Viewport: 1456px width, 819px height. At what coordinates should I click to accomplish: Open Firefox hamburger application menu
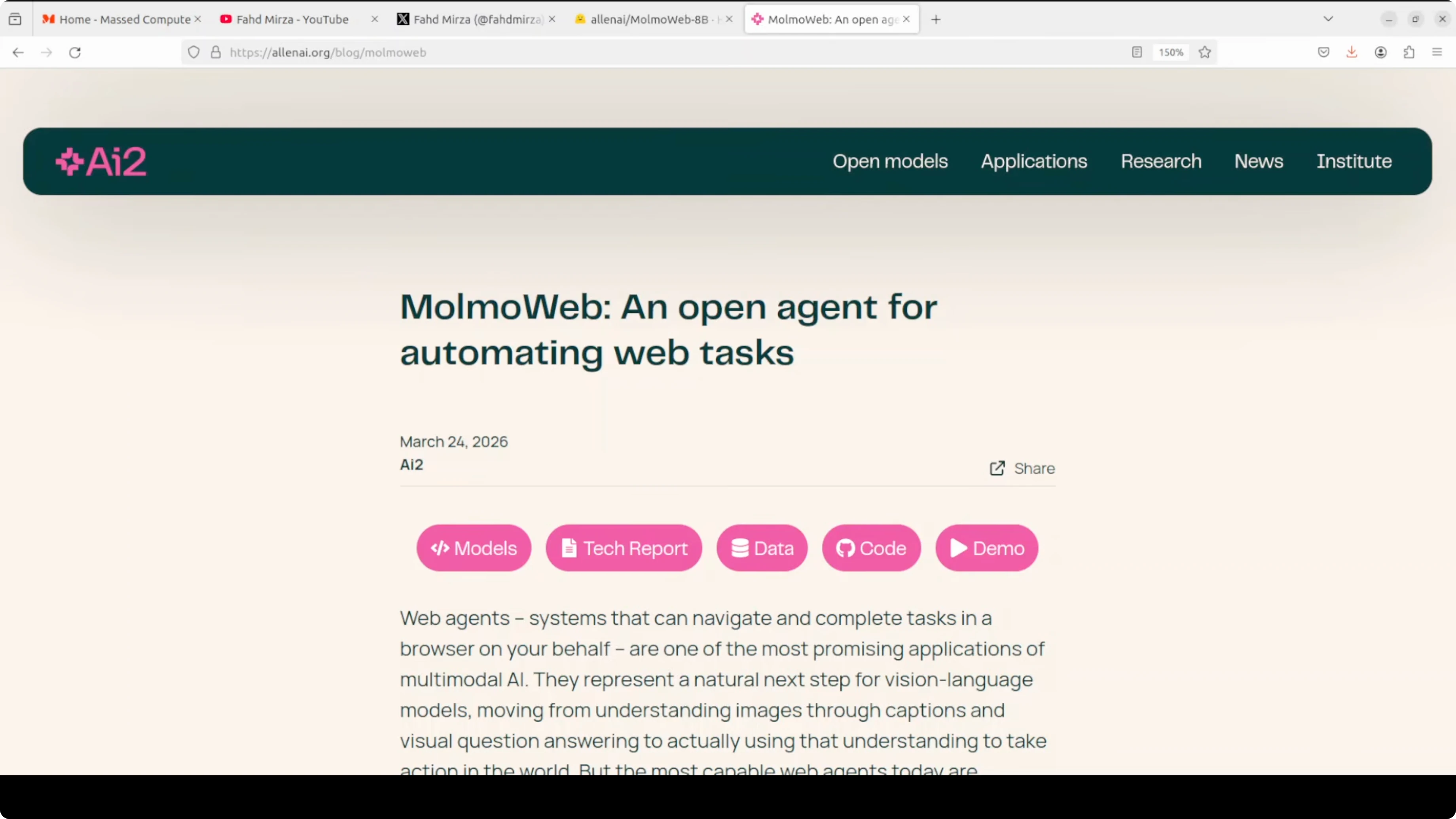pos(1437,53)
